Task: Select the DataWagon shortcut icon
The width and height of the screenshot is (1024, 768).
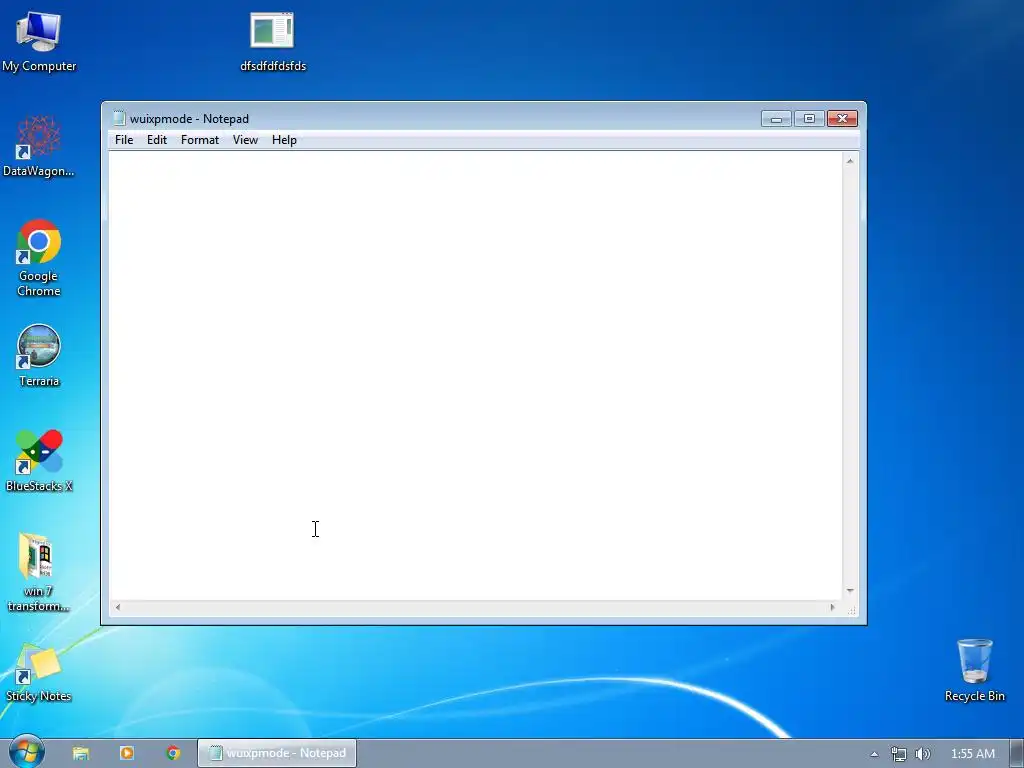Action: click(x=39, y=146)
